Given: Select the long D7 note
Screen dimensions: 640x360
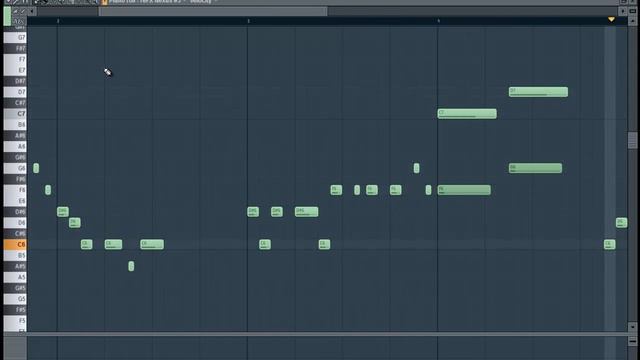Looking at the screenshot, I should tap(538, 92).
